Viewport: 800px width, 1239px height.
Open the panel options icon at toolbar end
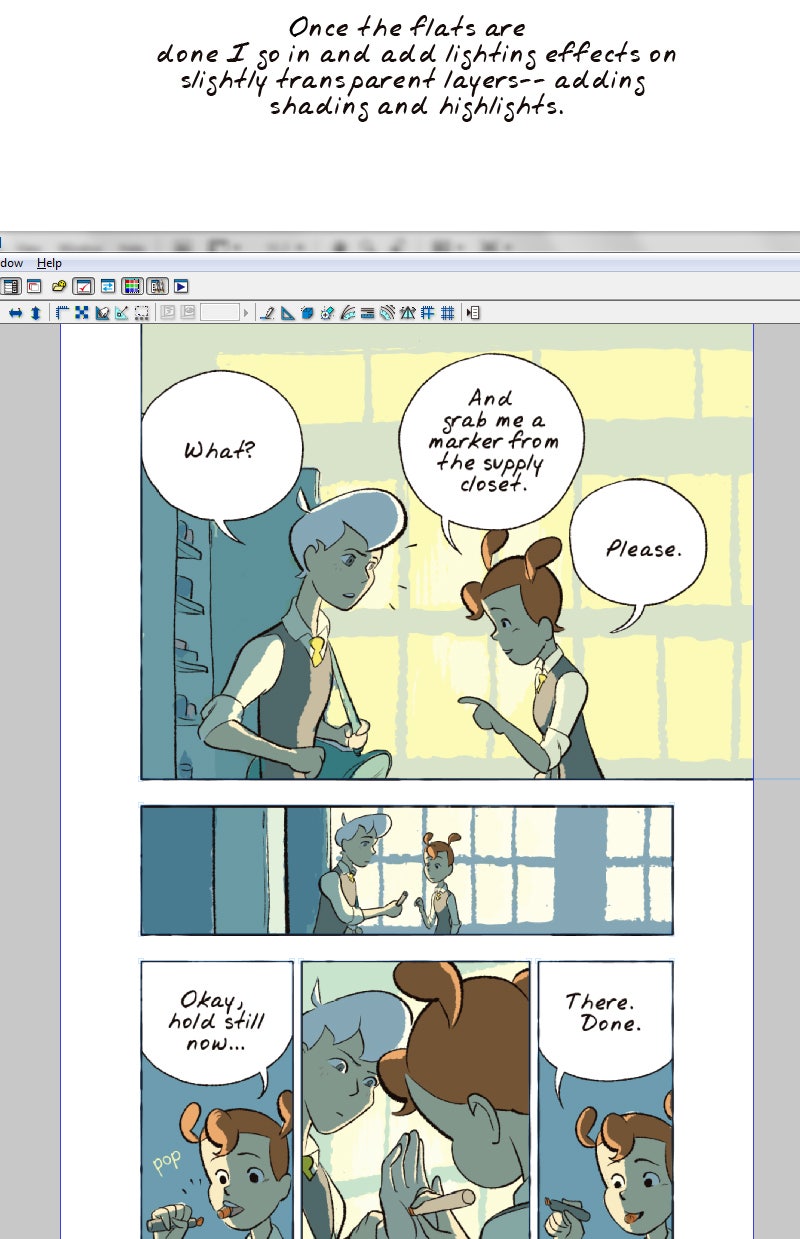point(473,313)
